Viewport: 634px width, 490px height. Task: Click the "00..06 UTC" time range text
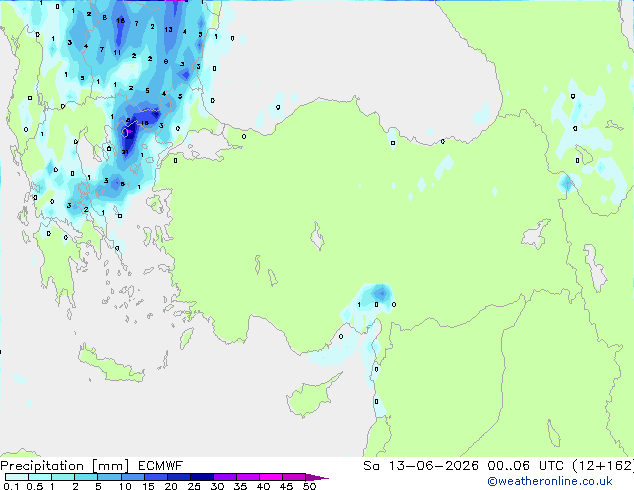point(525,466)
